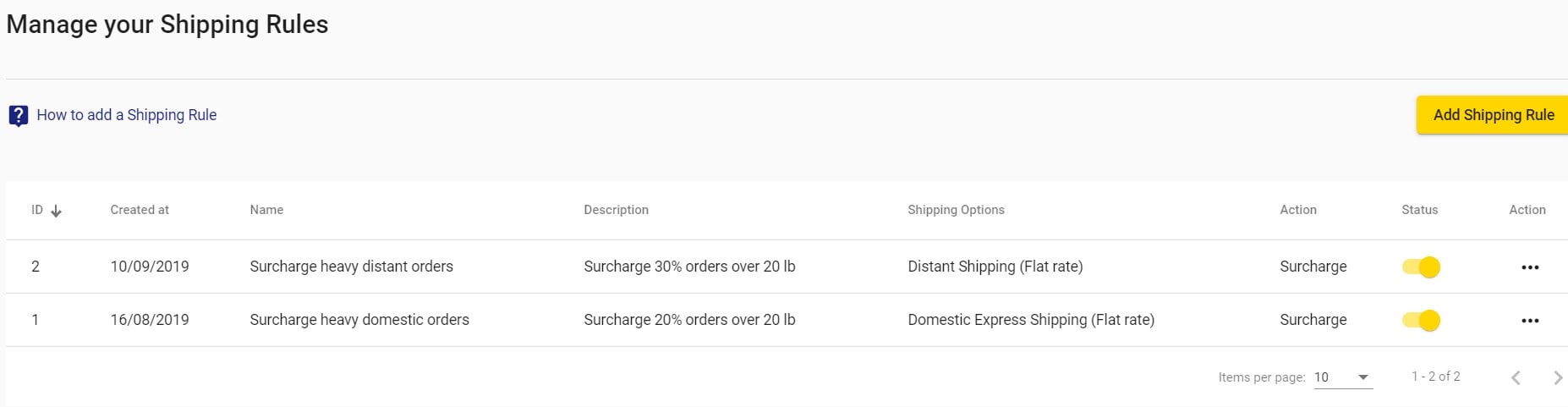Open three-dot actions menu for rule 2
Screen dimensions: 1568x407
click(1529, 267)
